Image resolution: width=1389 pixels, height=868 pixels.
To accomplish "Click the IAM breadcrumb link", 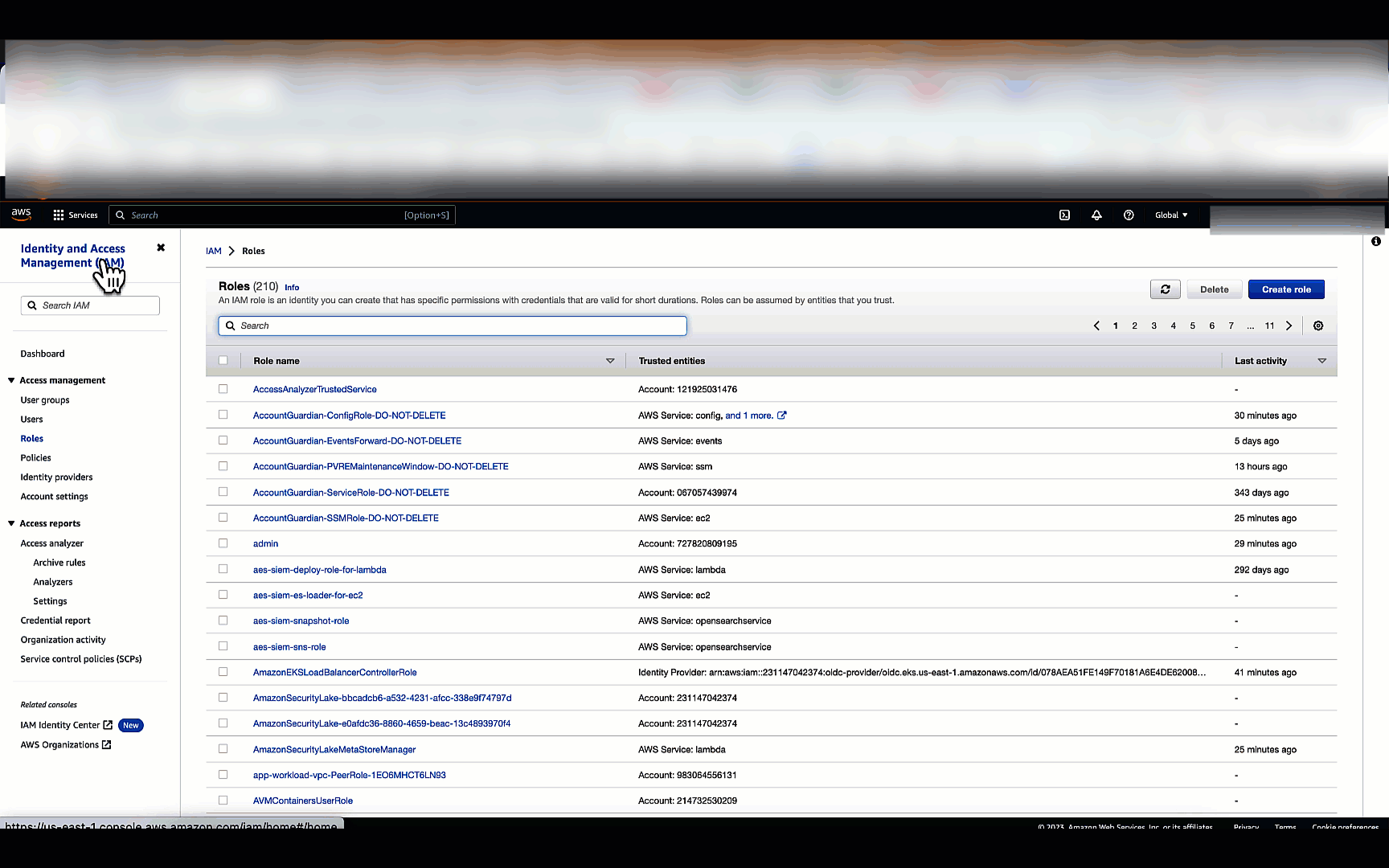I will pyautogui.click(x=214, y=251).
